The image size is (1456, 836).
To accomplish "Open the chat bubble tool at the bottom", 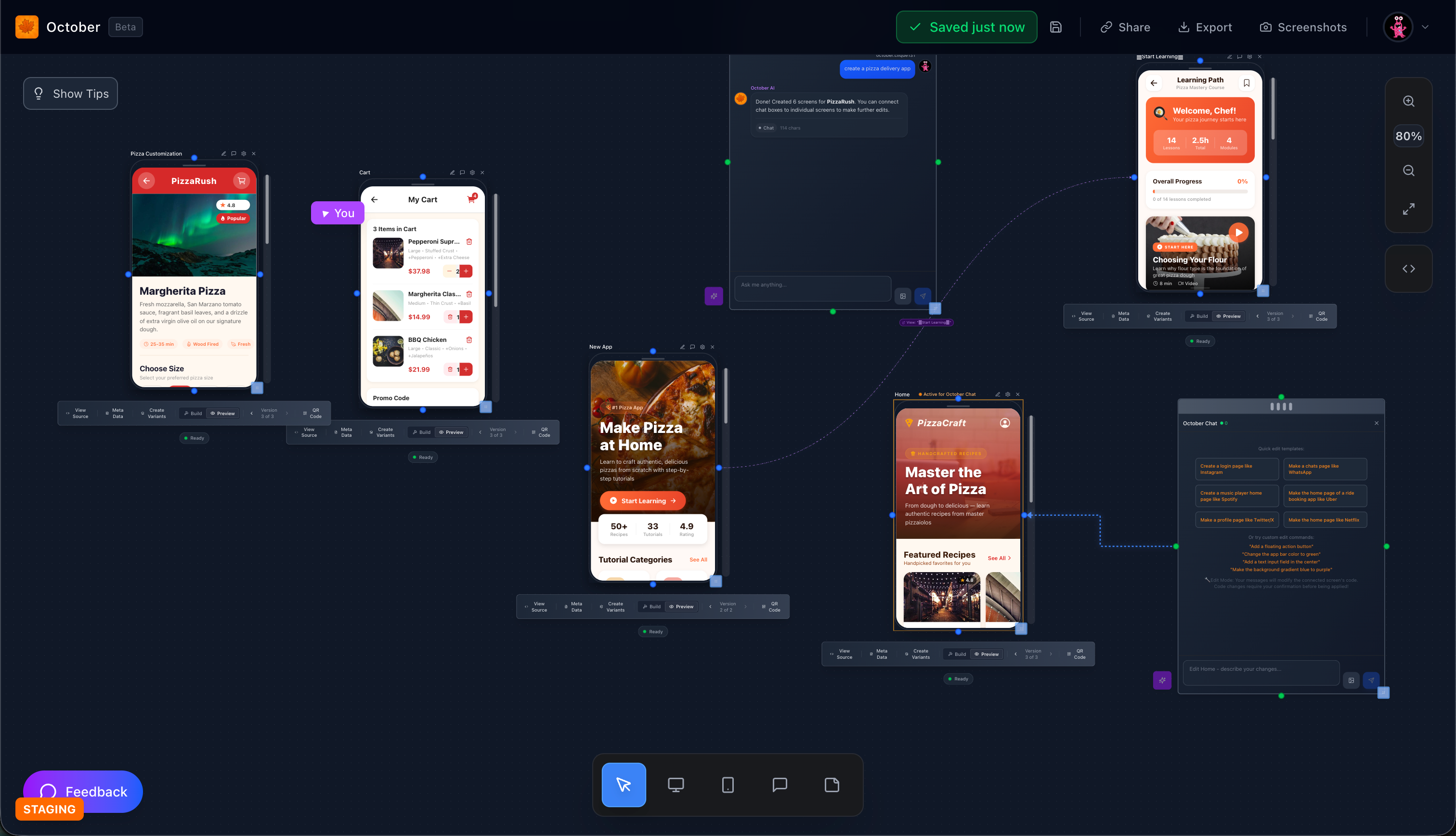I will pos(780,785).
